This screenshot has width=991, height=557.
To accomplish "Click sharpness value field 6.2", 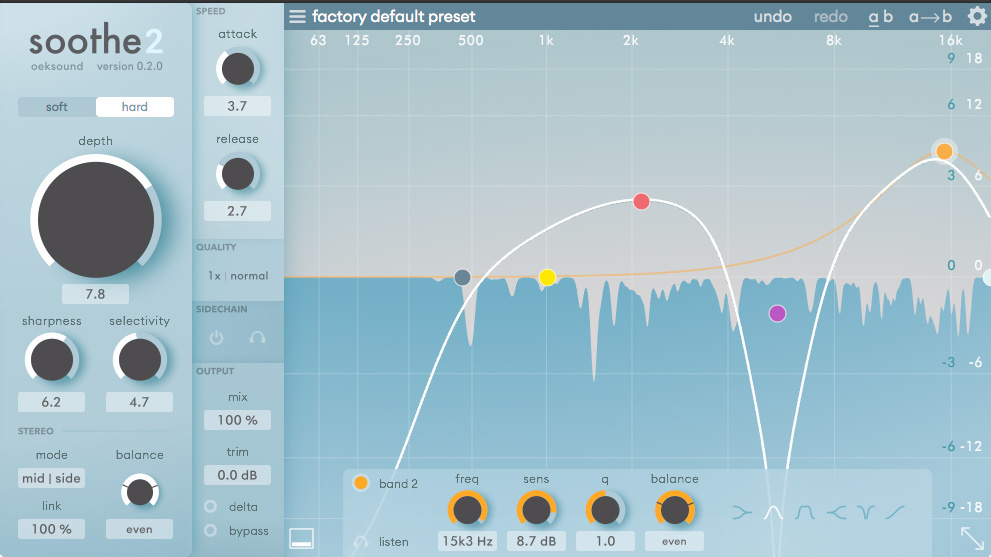I will 51,402.
